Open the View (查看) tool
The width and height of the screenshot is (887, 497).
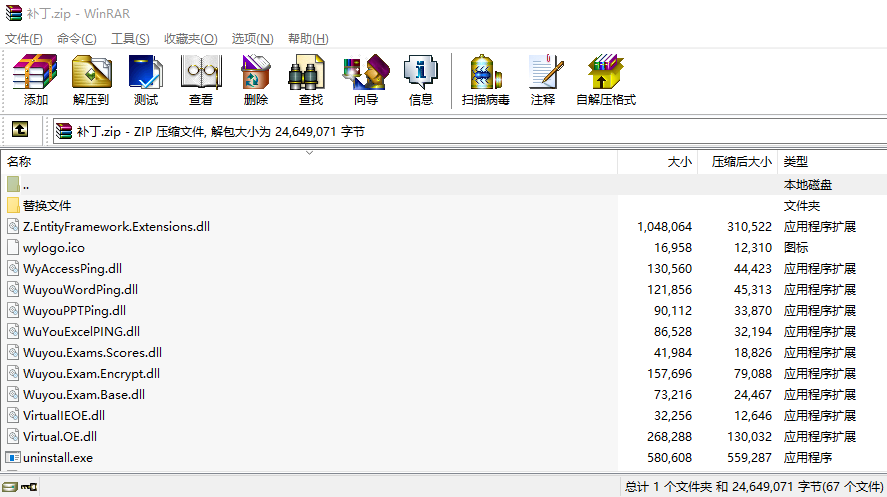point(201,72)
